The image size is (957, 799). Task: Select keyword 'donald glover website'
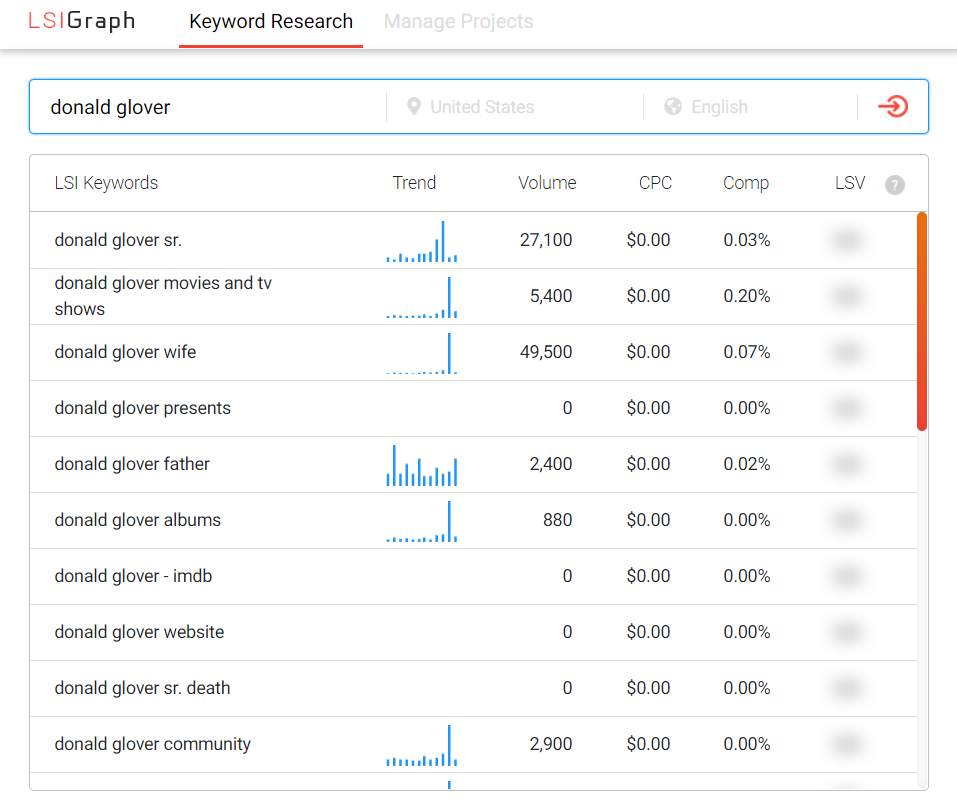click(139, 632)
